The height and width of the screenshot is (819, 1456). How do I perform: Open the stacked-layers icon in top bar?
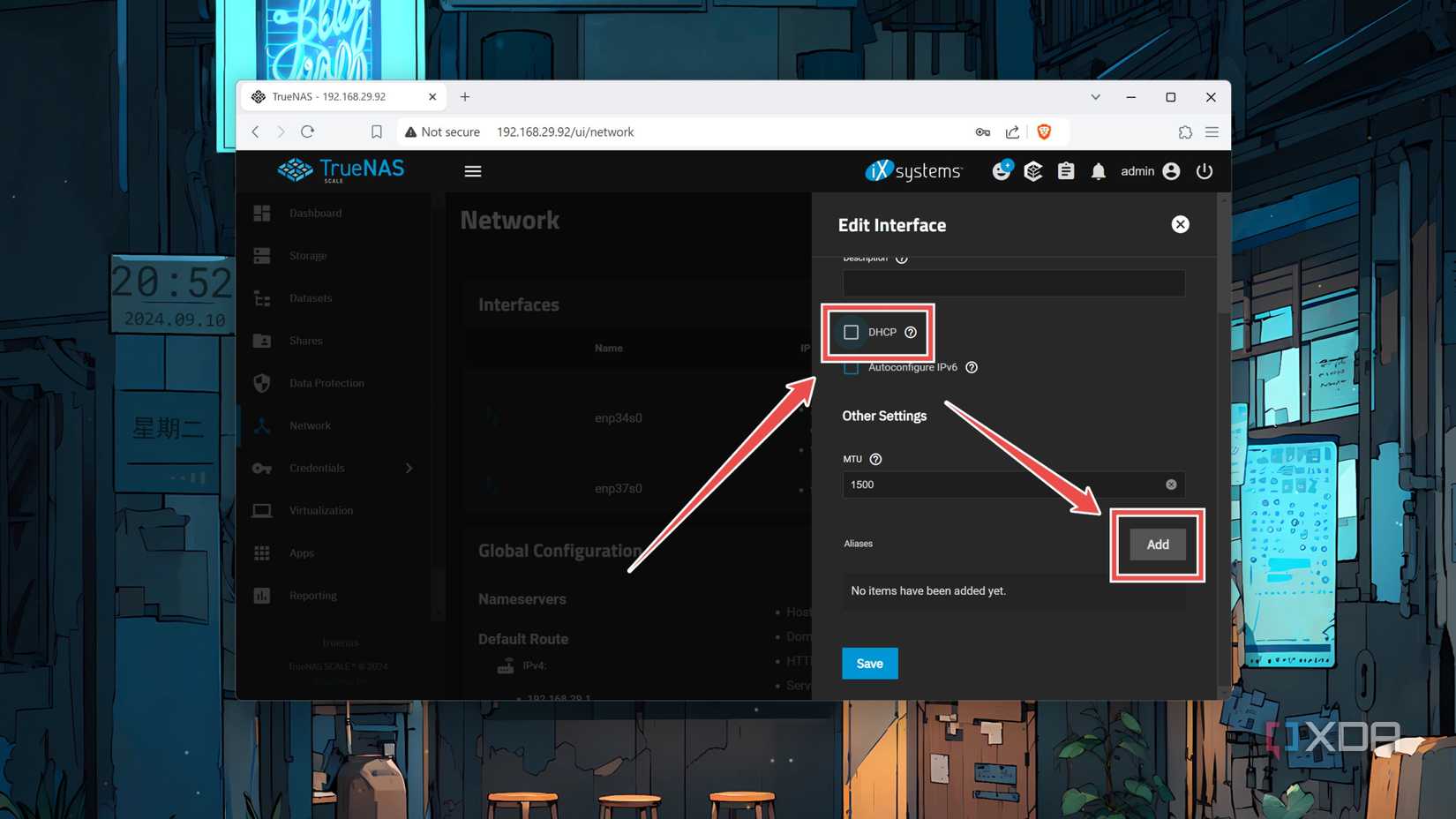click(x=1033, y=170)
